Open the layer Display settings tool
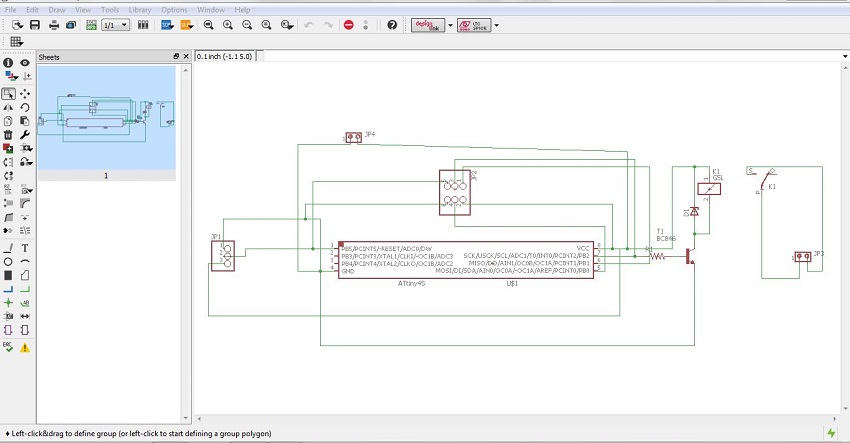The height and width of the screenshot is (443, 850). click(10, 76)
